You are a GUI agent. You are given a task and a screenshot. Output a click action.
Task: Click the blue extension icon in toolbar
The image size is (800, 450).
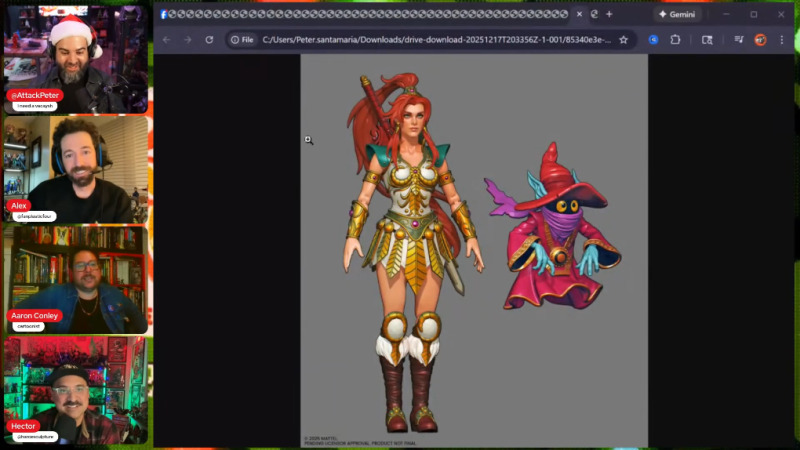(653, 40)
